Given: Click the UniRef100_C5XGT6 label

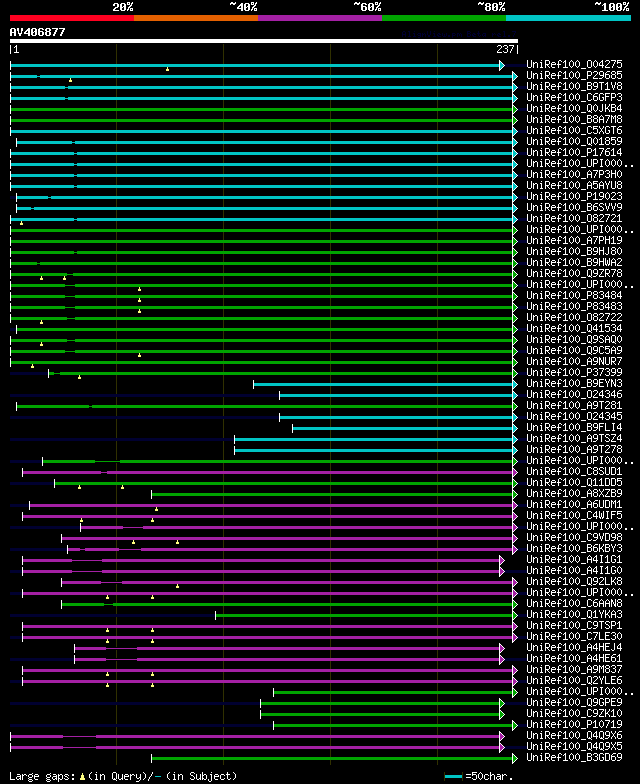Looking at the screenshot, I should point(574,130).
